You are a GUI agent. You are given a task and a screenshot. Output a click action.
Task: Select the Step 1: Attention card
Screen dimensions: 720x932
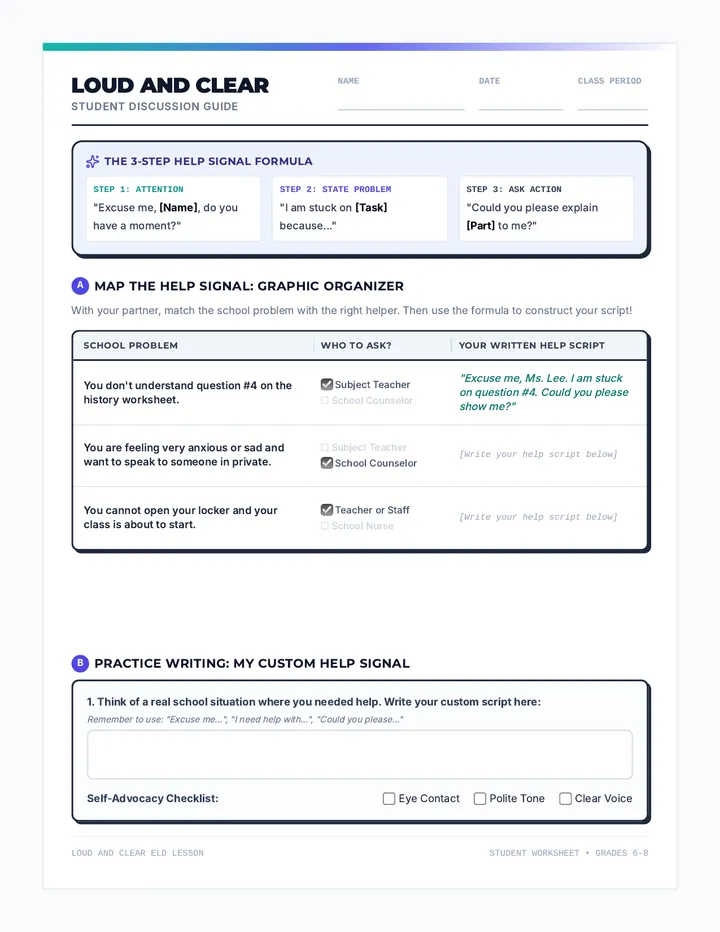click(173, 209)
